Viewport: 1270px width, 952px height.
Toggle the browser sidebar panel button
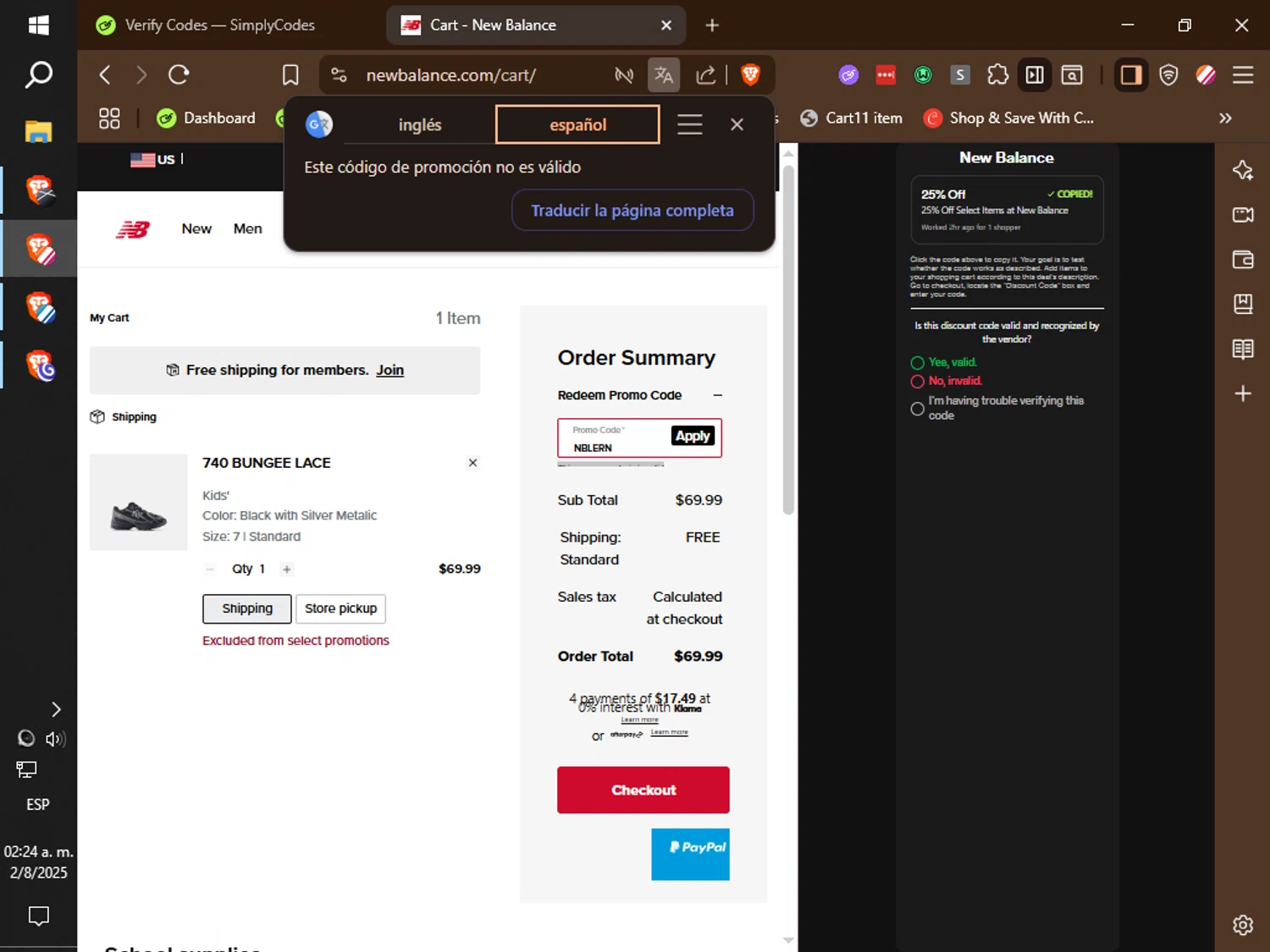pos(1130,75)
